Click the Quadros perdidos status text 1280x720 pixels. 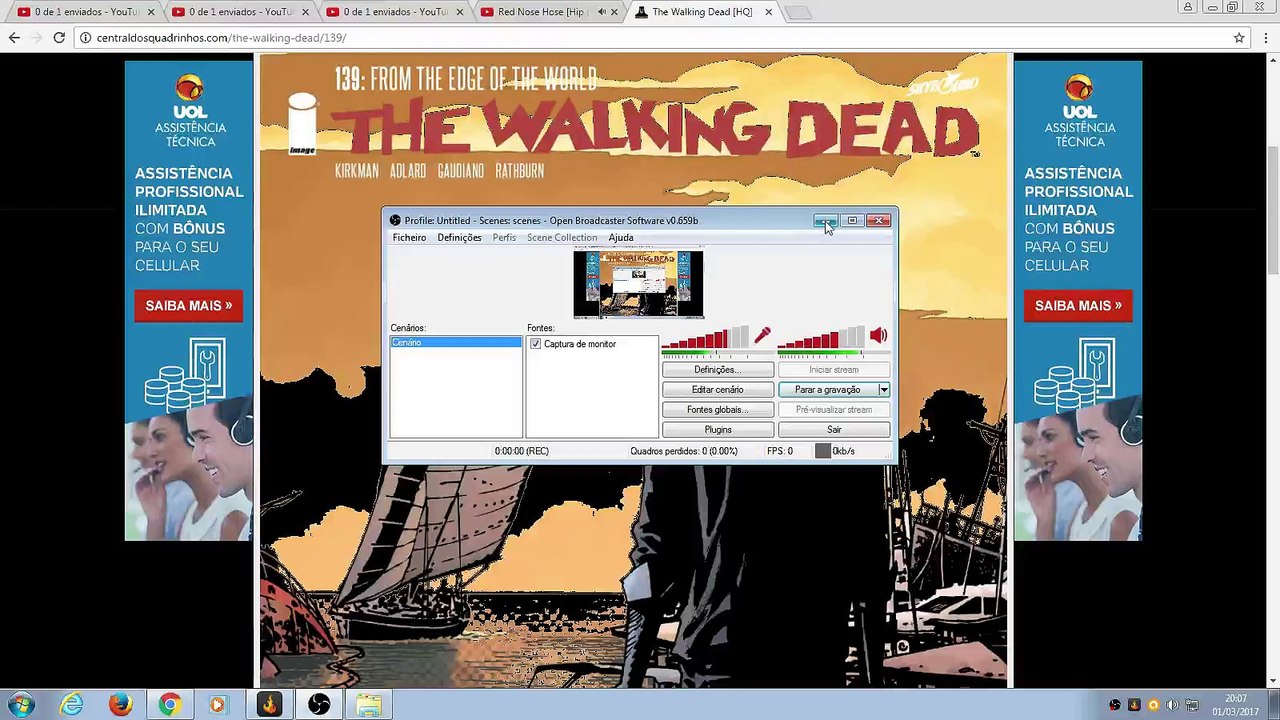tap(684, 451)
